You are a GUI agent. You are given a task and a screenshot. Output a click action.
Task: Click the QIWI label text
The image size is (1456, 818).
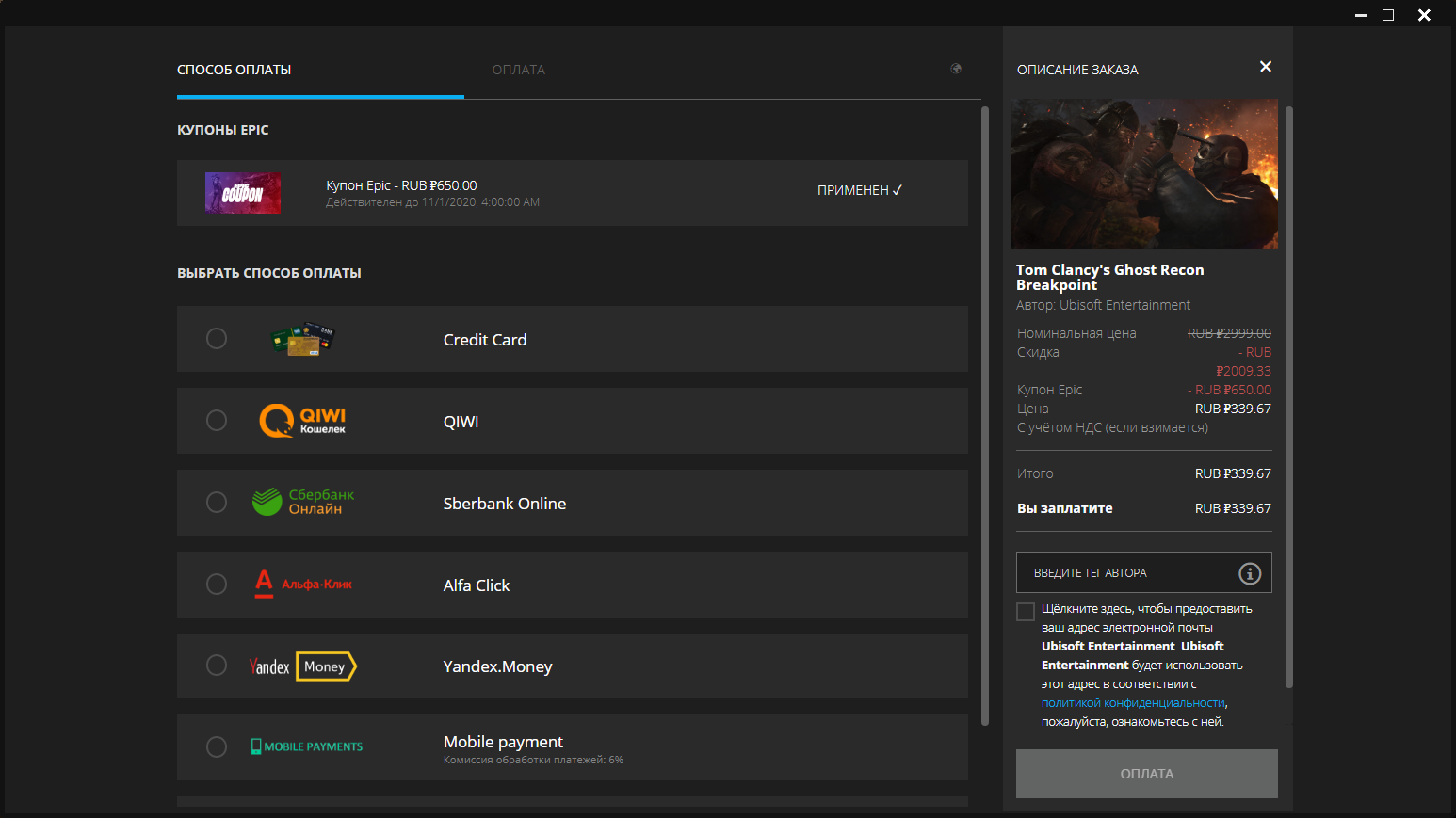point(461,422)
